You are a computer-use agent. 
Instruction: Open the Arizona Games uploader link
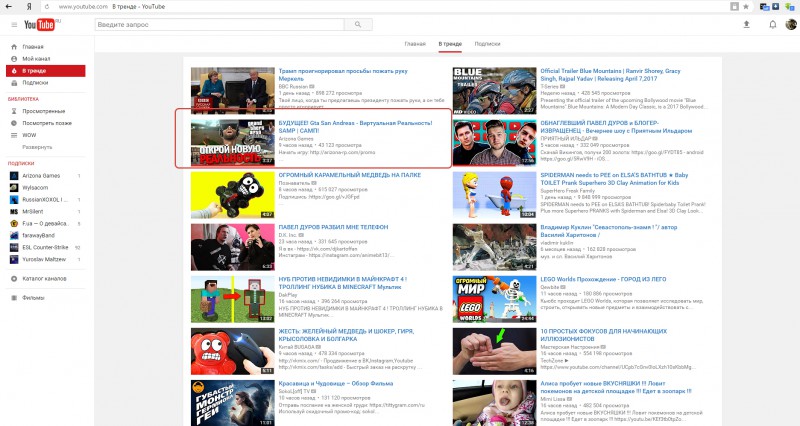[296, 138]
